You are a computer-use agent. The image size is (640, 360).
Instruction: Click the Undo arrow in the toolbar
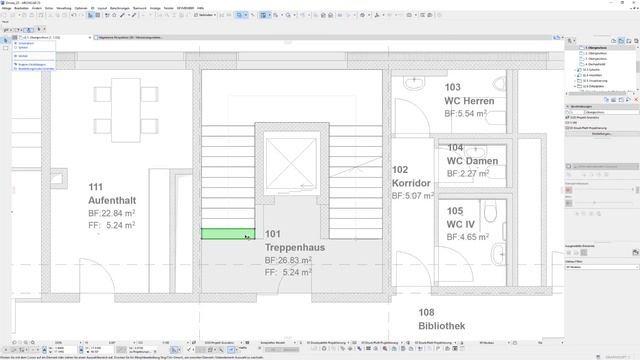73,15
